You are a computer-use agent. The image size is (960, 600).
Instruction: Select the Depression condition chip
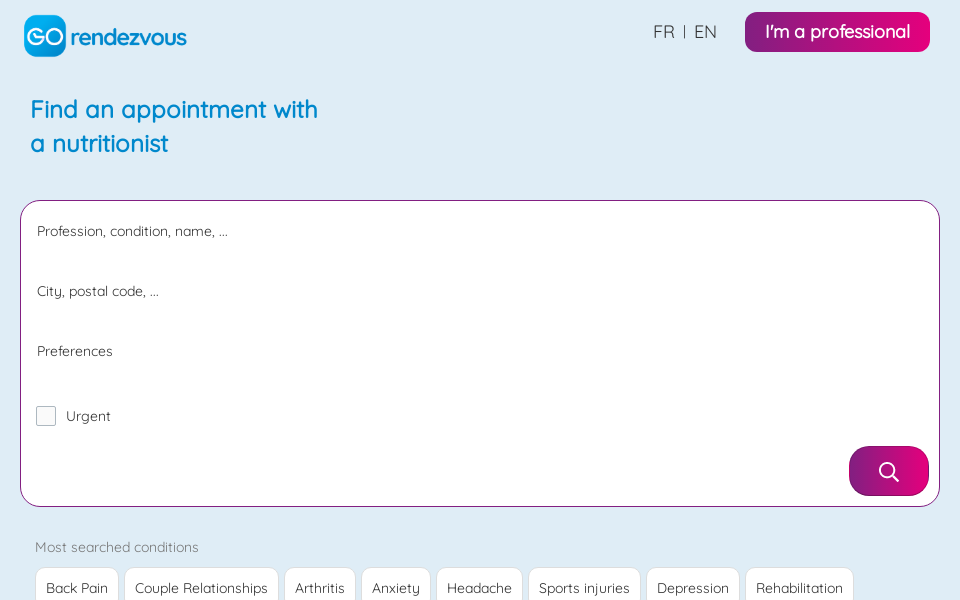693,587
